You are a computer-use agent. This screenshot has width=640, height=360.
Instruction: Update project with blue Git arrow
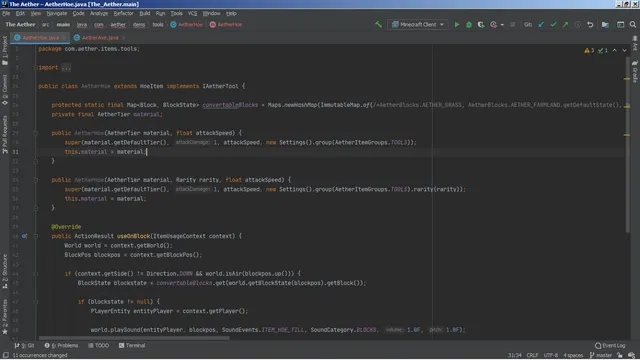click(x=541, y=24)
